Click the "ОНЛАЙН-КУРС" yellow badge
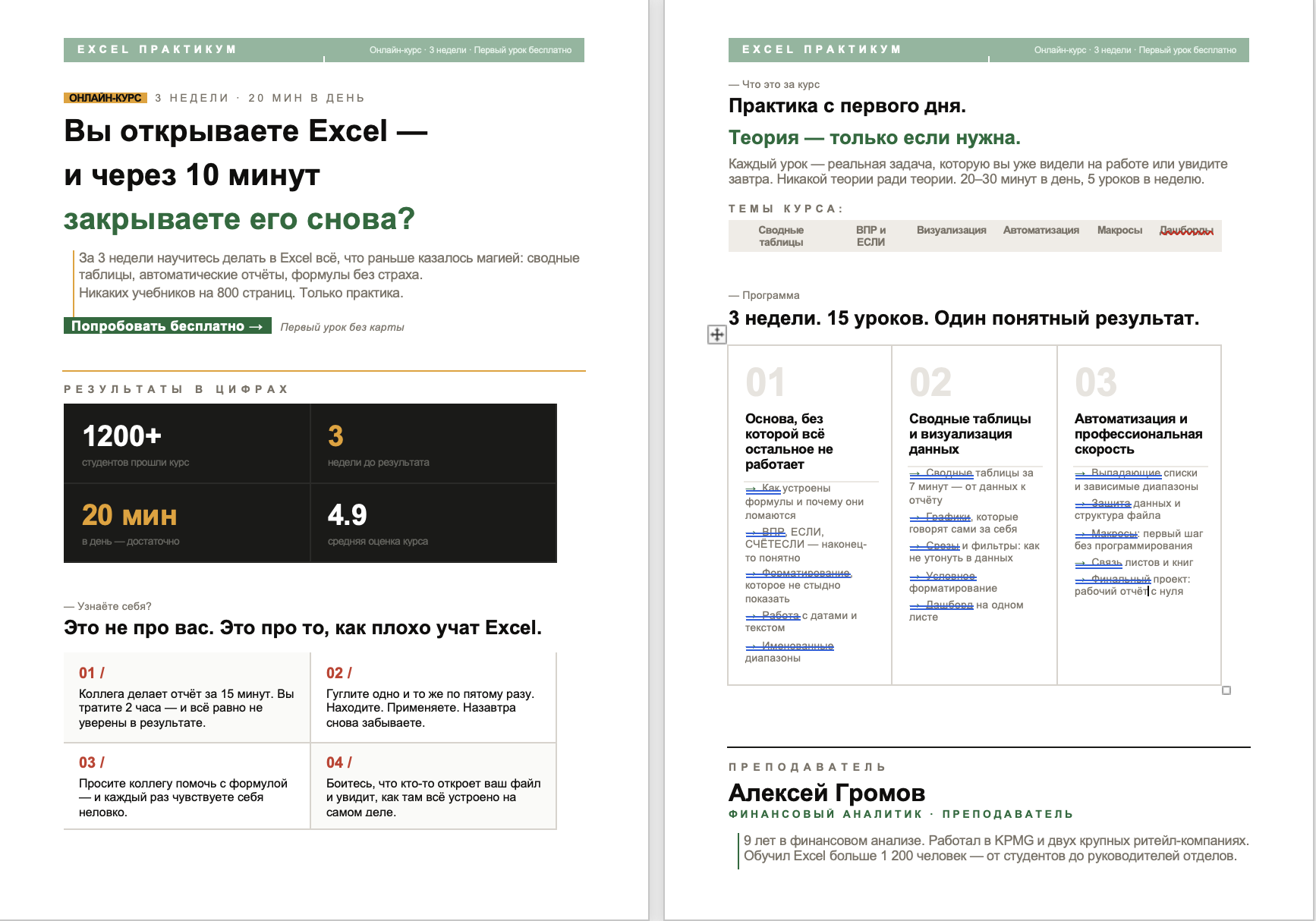The image size is (1316, 921). tap(105, 97)
